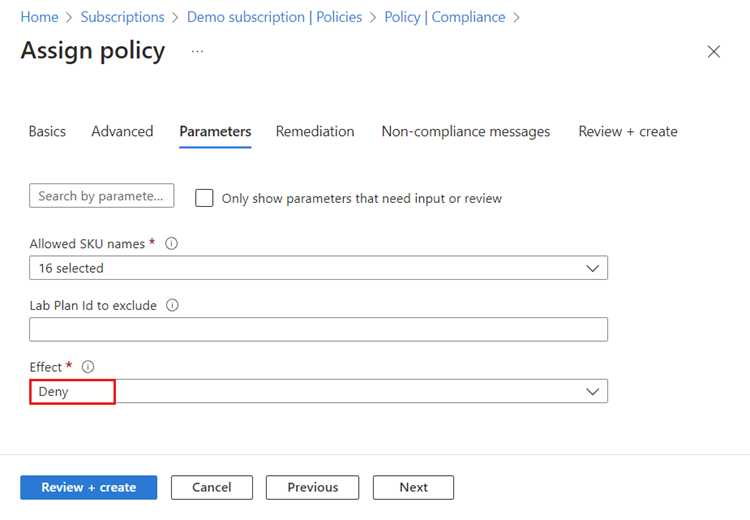Close the Assign policy pane

714,52
